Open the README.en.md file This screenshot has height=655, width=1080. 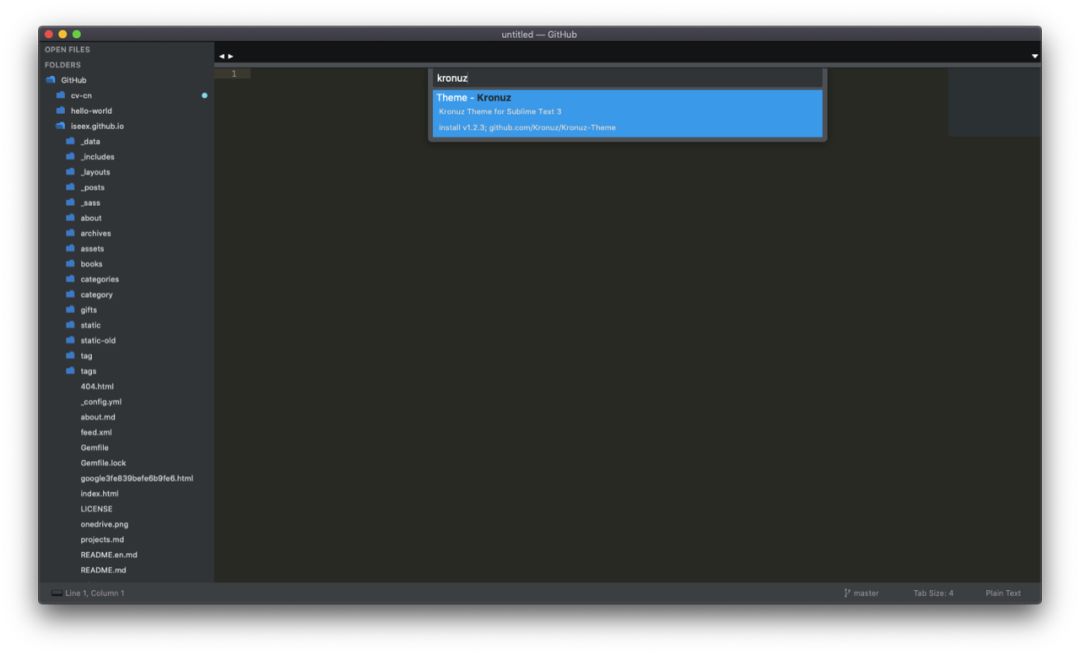109,554
